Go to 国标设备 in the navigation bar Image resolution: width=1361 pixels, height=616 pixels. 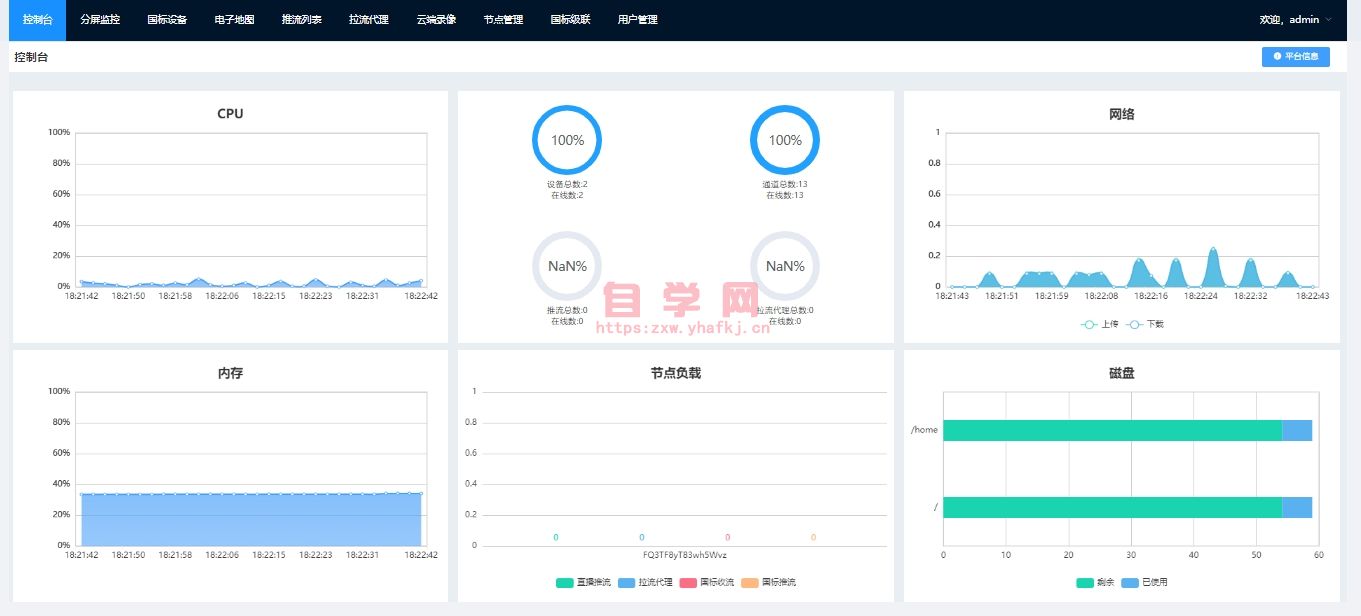[x=167, y=20]
